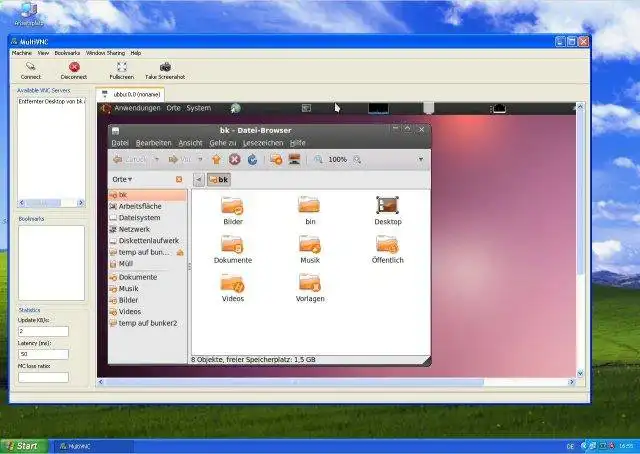Screen dimensions: 640x454
Task: Open the Ansicht menu
Action: coord(190,143)
